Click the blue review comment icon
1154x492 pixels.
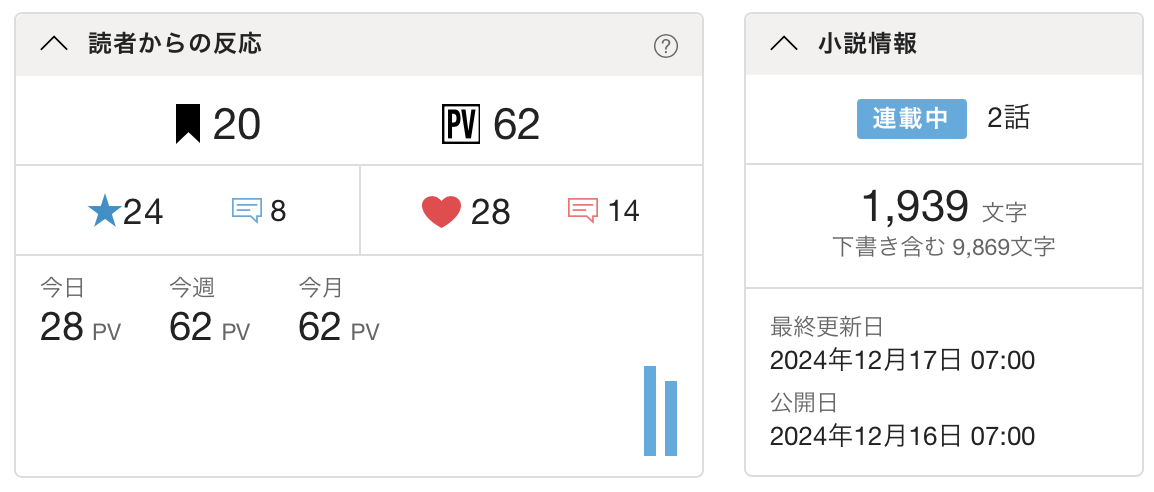click(x=247, y=211)
